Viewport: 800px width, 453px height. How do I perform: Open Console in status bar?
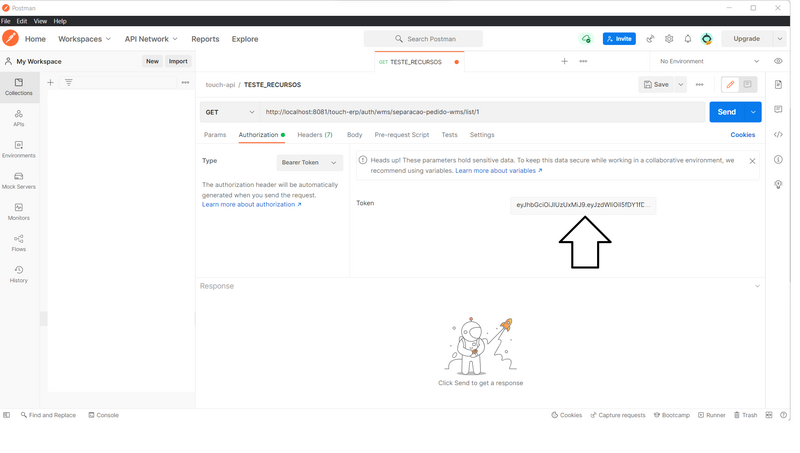pyautogui.click(x=104, y=415)
